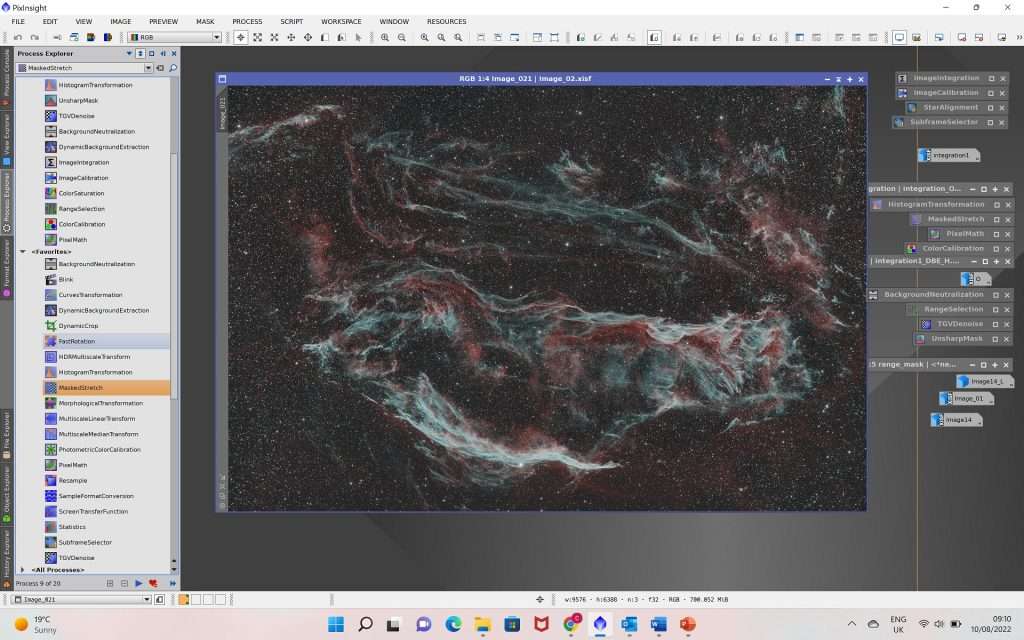Click the expand-all icon at Process Explorer bottom

pyautogui.click(x=110, y=583)
